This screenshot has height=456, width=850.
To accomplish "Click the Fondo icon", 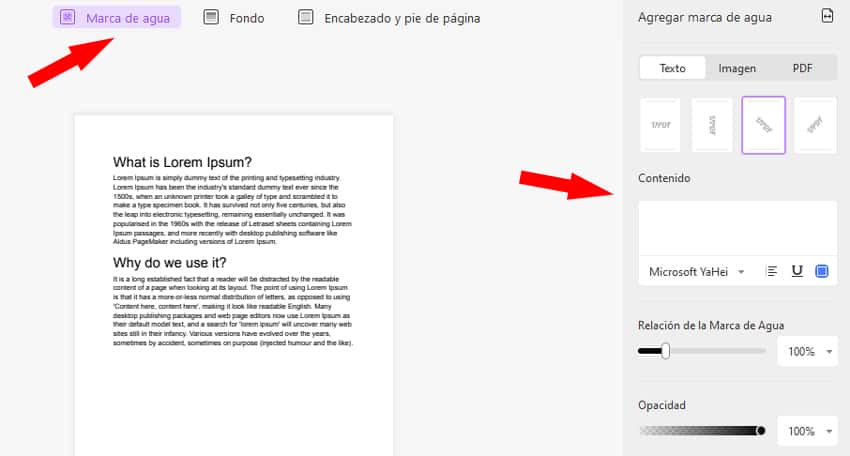I will click(x=211, y=17).
